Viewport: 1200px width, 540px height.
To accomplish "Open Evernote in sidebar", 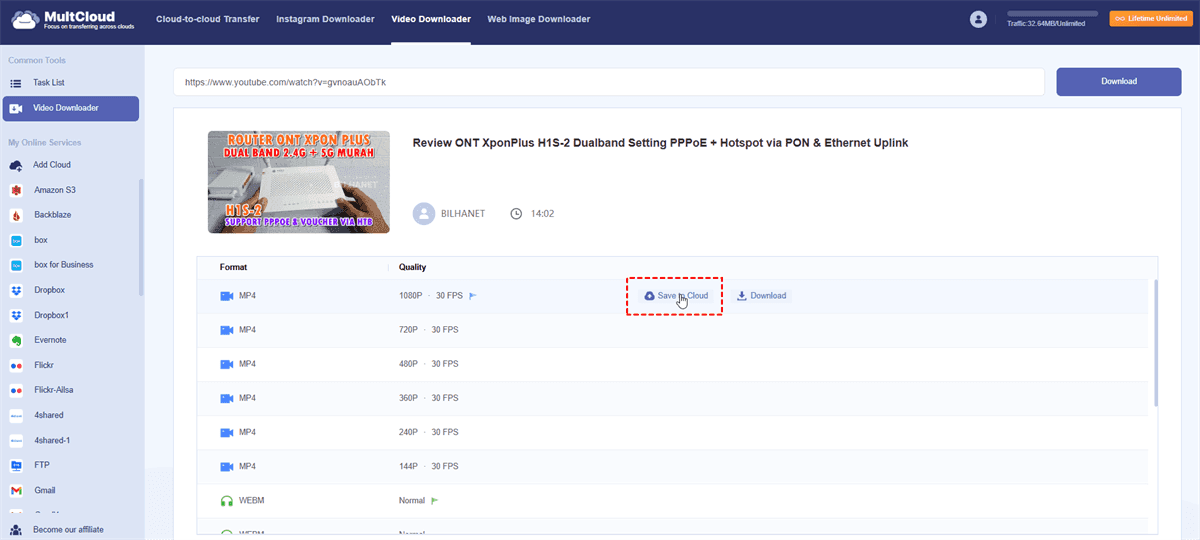I will coord(50,340).
